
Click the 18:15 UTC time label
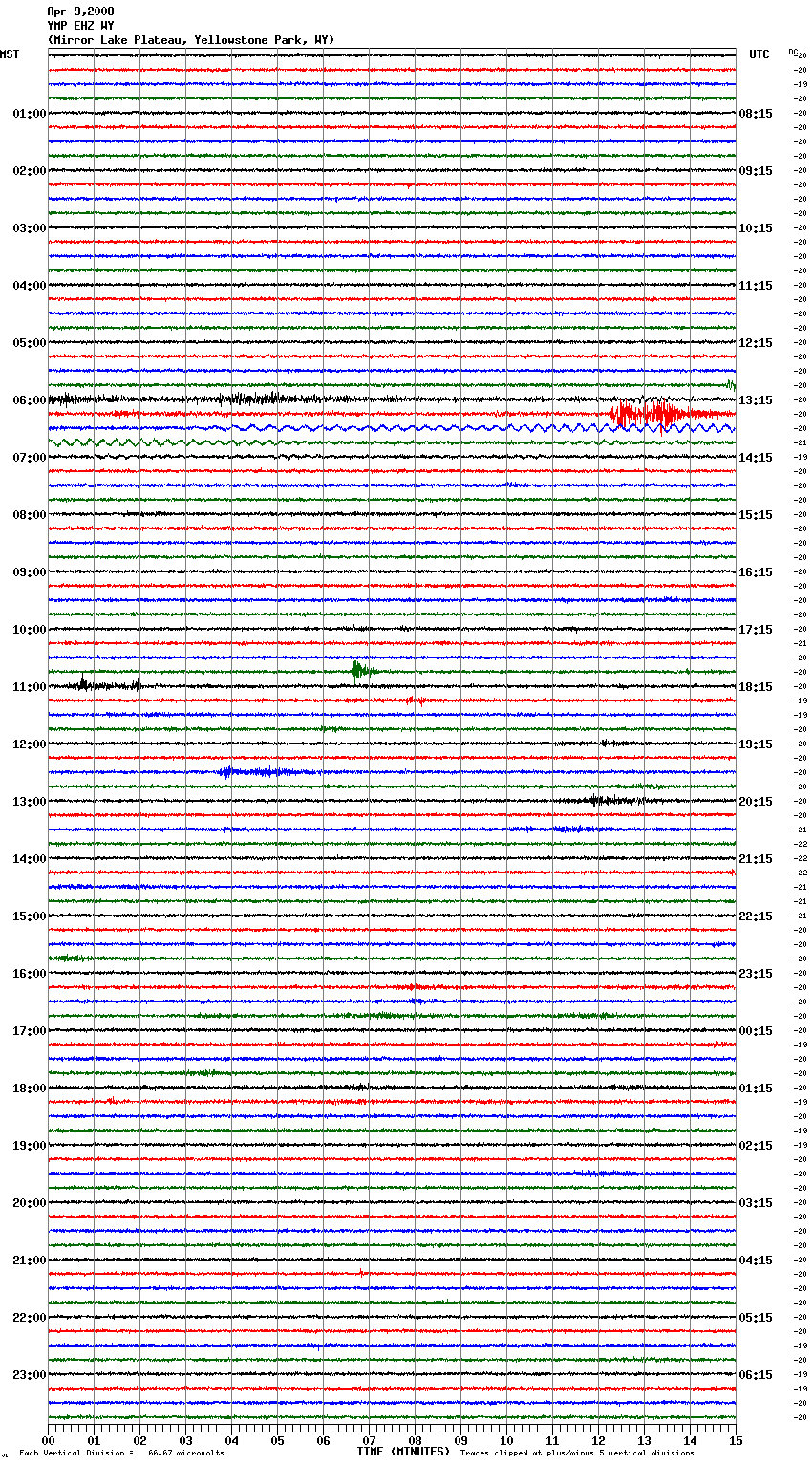pos(756,687)
